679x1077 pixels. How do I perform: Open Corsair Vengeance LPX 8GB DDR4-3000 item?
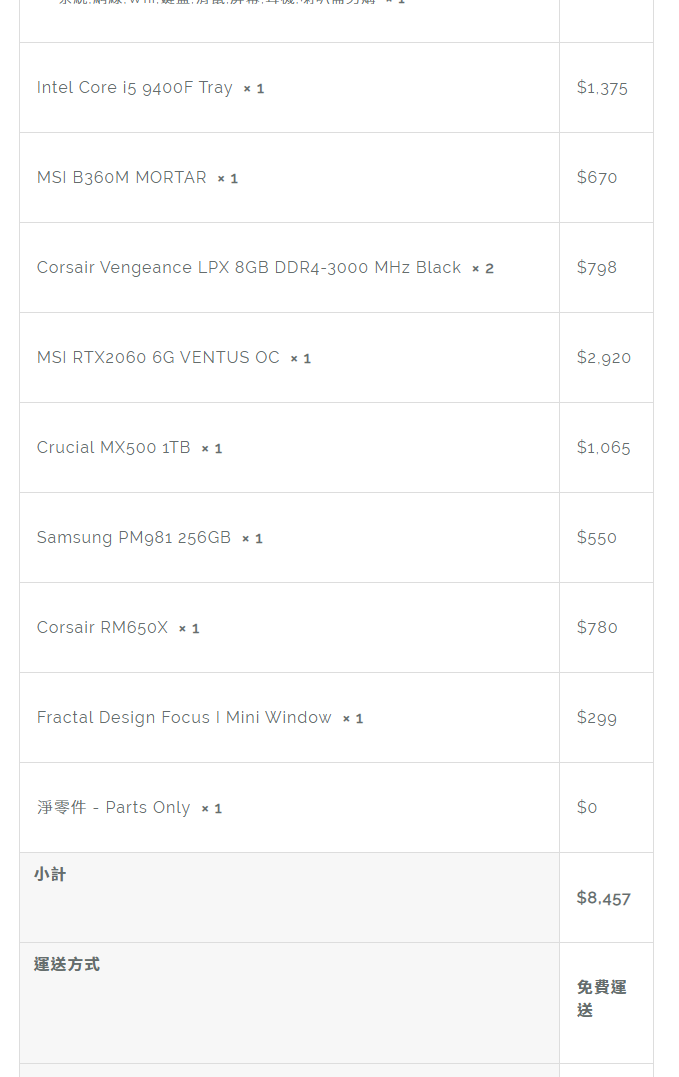coord(248,268)
